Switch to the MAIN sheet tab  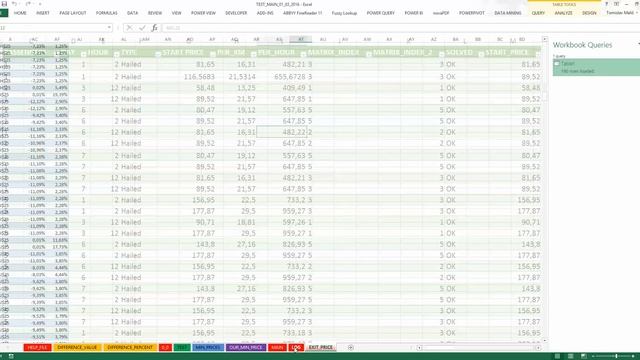pos(277,347)
